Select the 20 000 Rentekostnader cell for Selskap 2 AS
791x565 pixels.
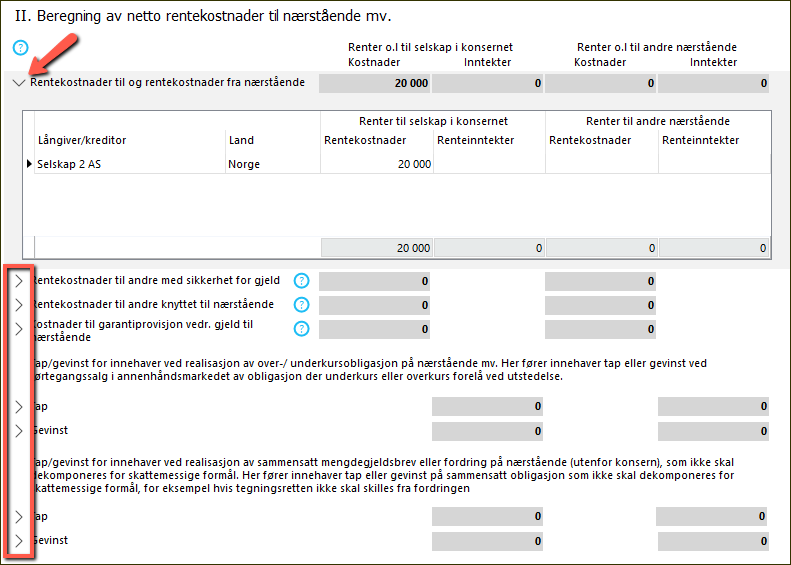click(x=377, y=164)
